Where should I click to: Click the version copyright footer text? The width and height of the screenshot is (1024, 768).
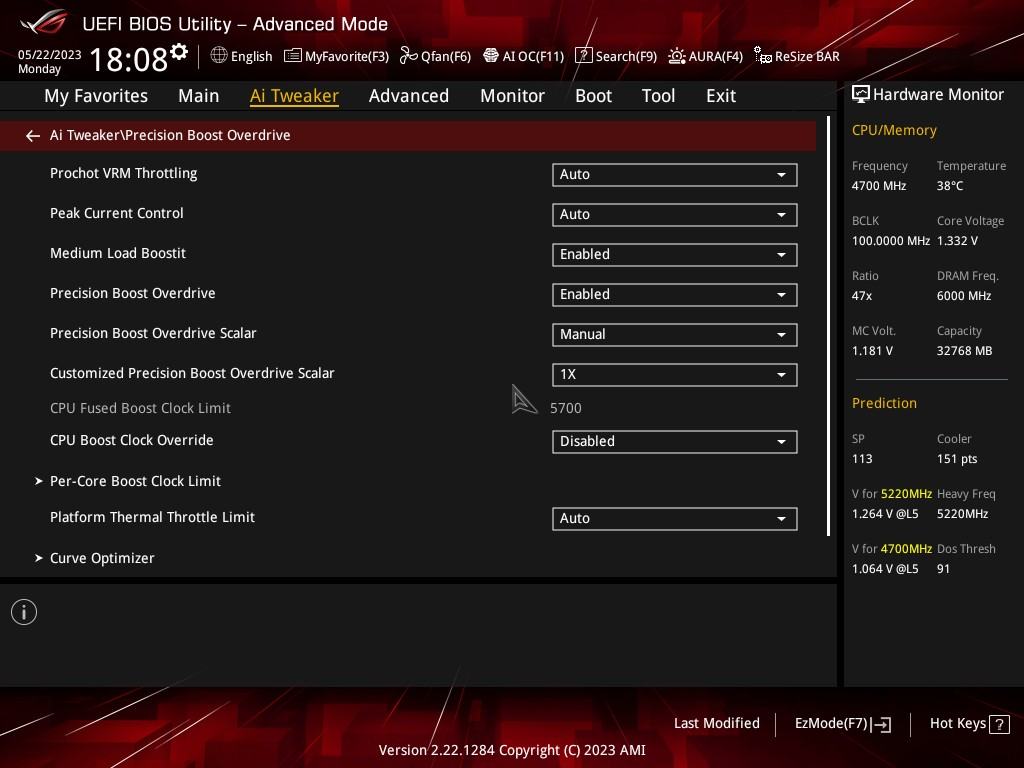[512, 750]
